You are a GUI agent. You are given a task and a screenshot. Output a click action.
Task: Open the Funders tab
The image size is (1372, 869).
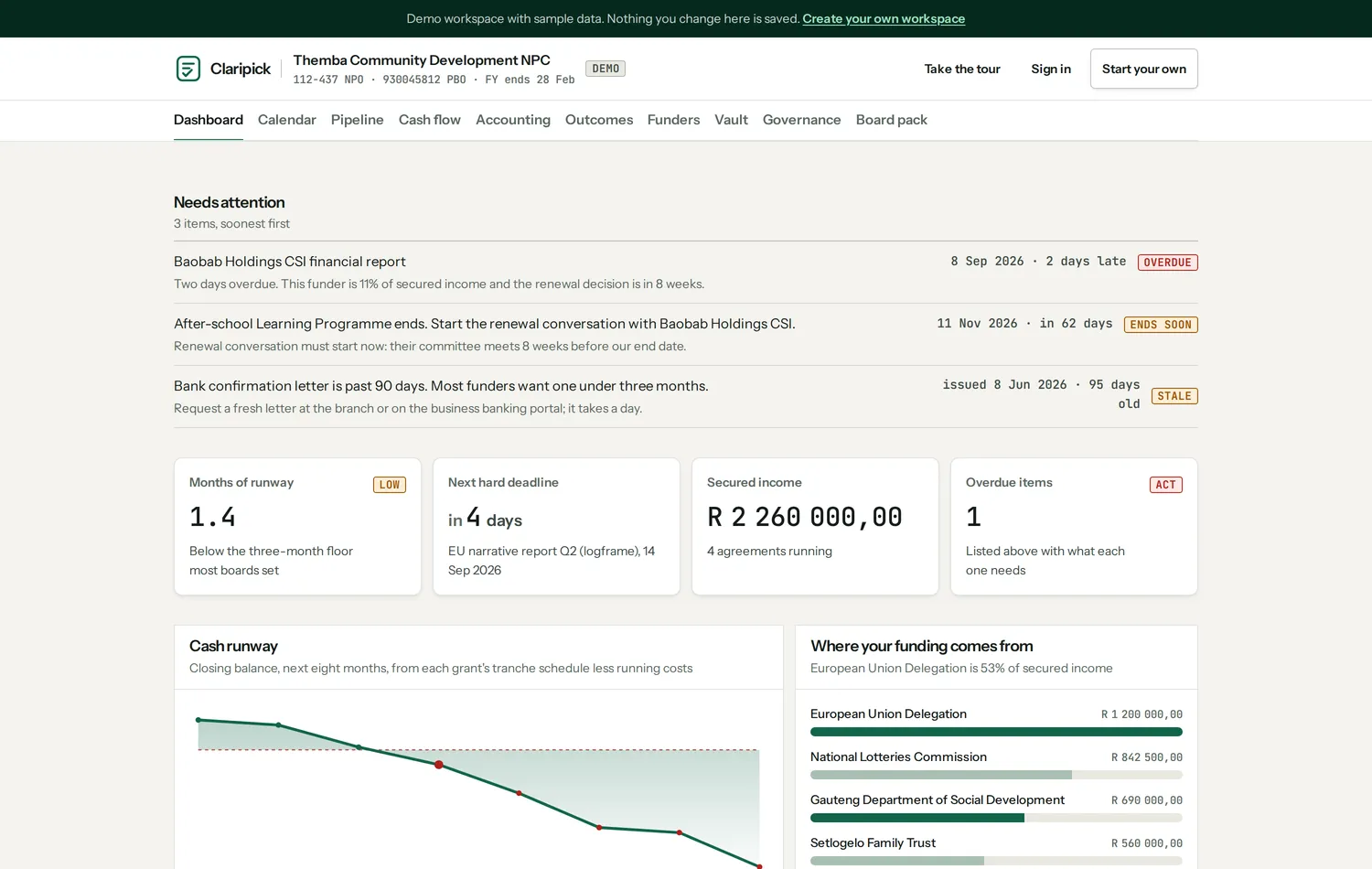(x=674, y=120)
